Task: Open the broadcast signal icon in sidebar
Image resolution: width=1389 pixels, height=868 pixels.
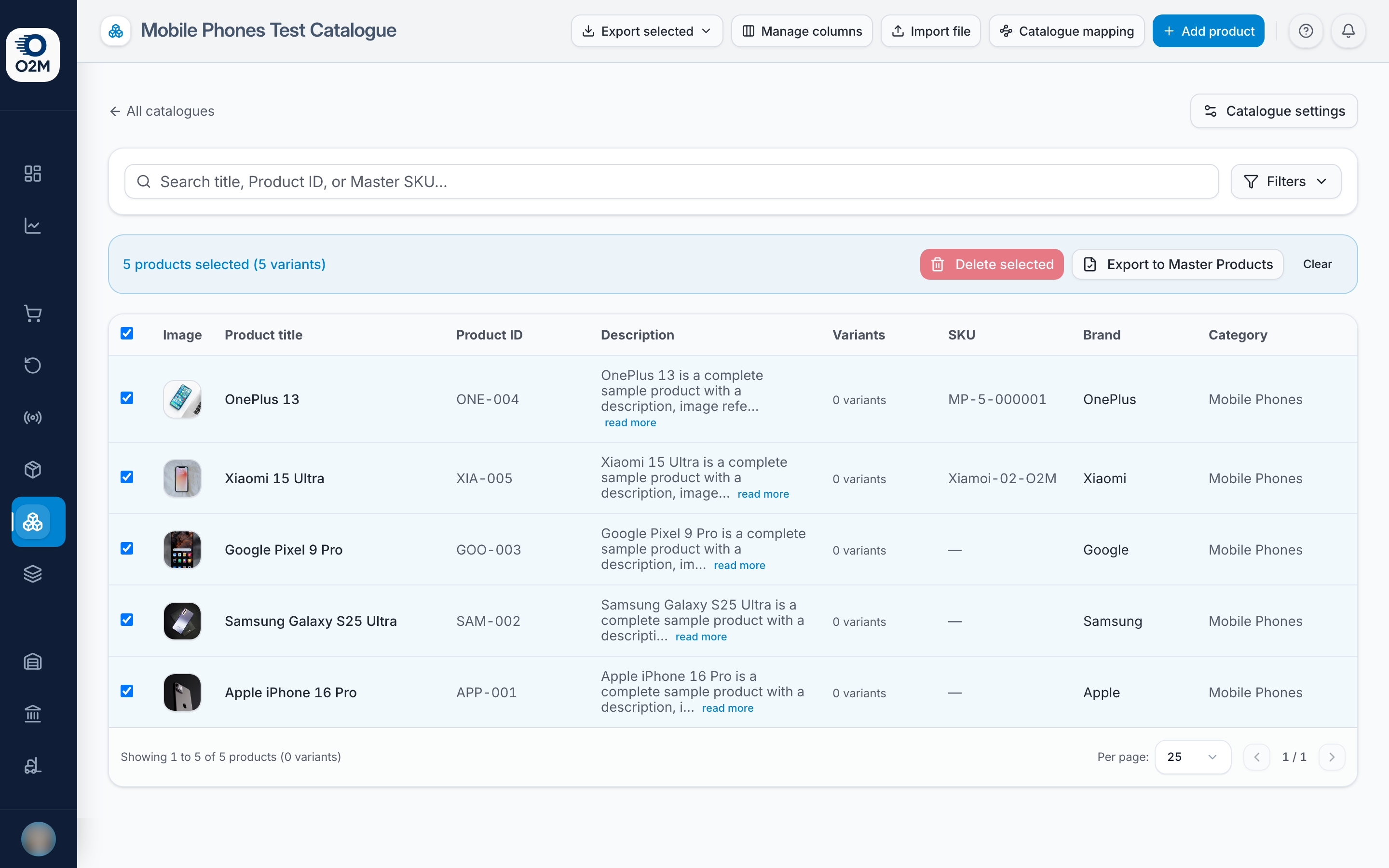Action: [33, 417]
